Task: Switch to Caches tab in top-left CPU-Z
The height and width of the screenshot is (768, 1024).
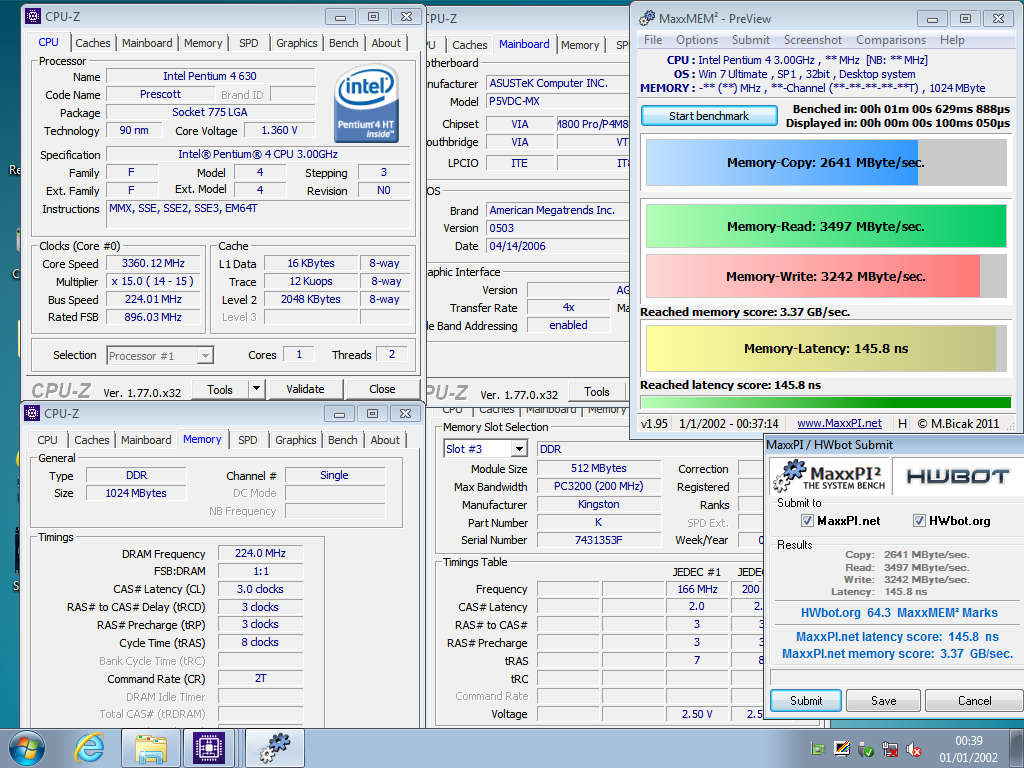Action: 93,43
